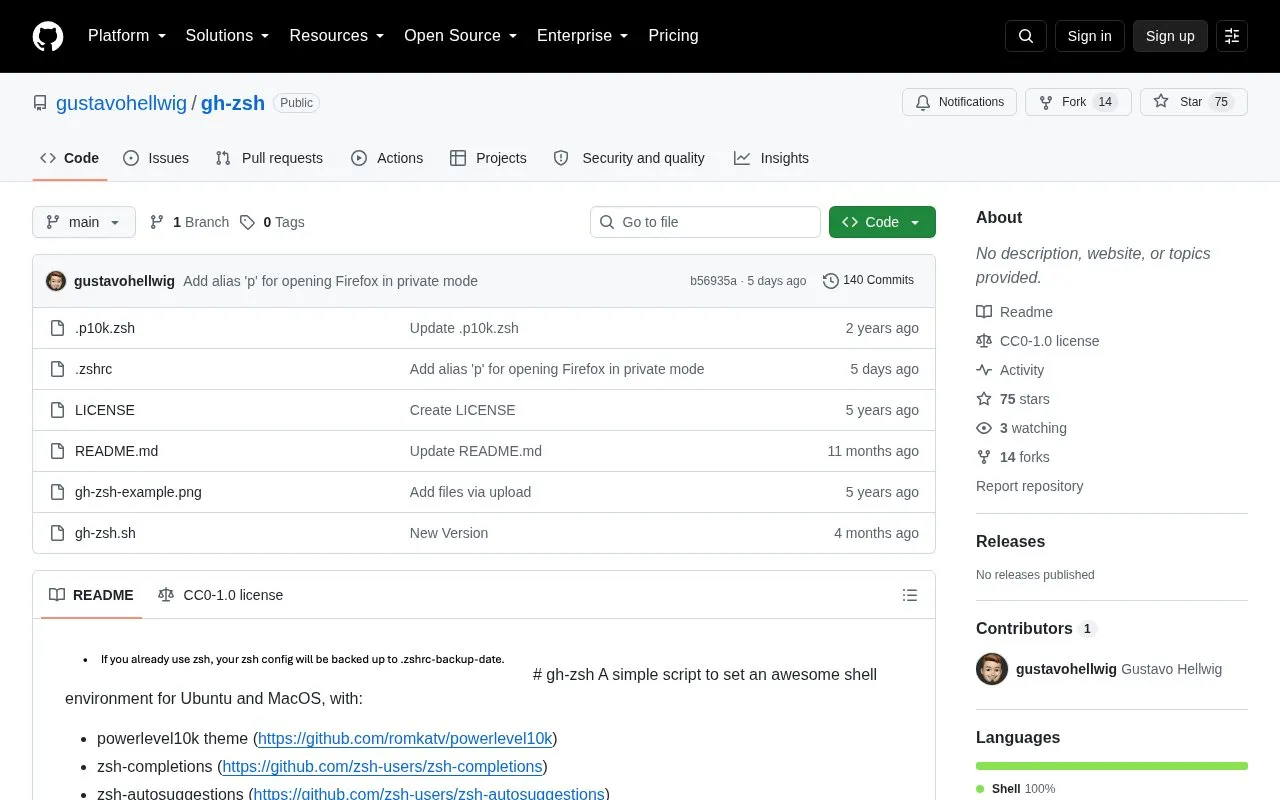Click the fork icon beside 14 forks
This screenshot has height=800, width=1280.
click(984, 457)
